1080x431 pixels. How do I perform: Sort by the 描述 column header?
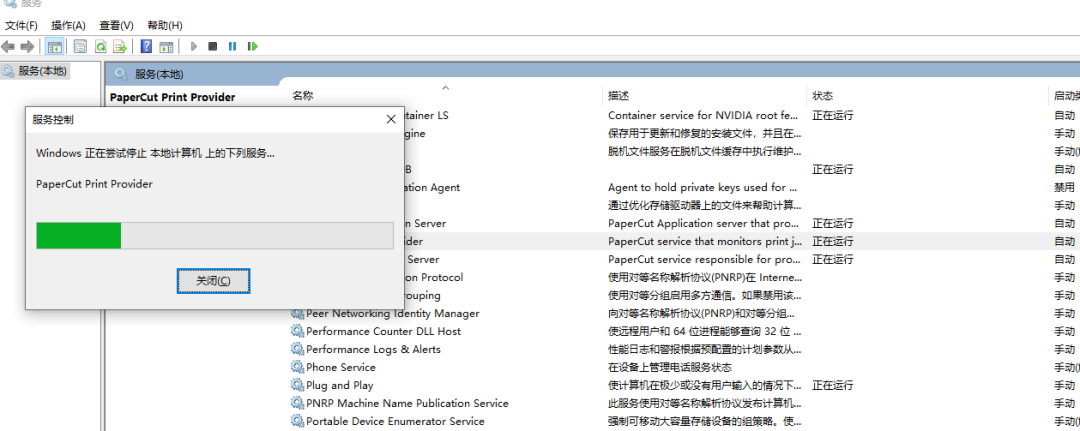[x=619, y=96]
